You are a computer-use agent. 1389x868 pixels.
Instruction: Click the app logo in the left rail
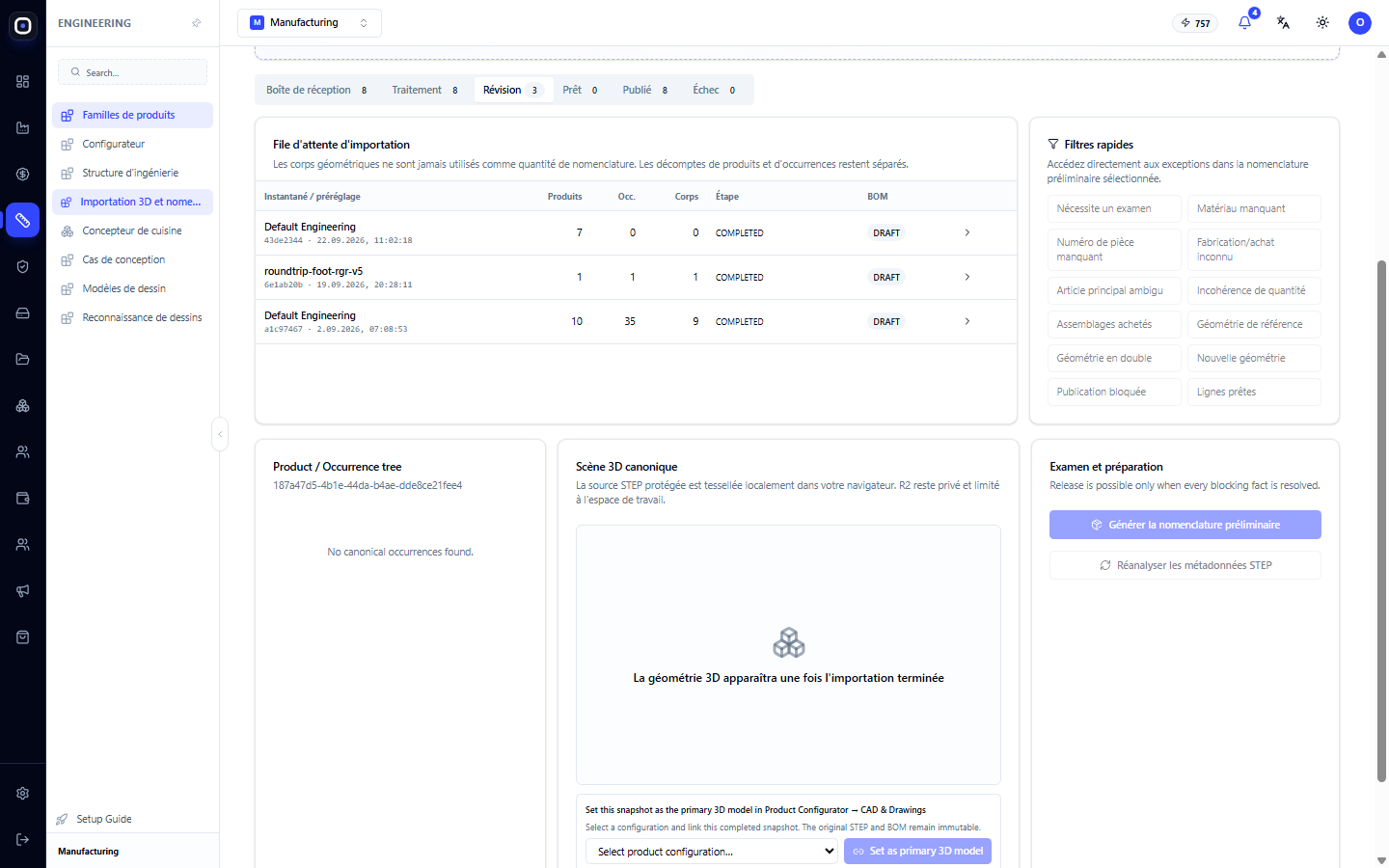coord(23,26)
